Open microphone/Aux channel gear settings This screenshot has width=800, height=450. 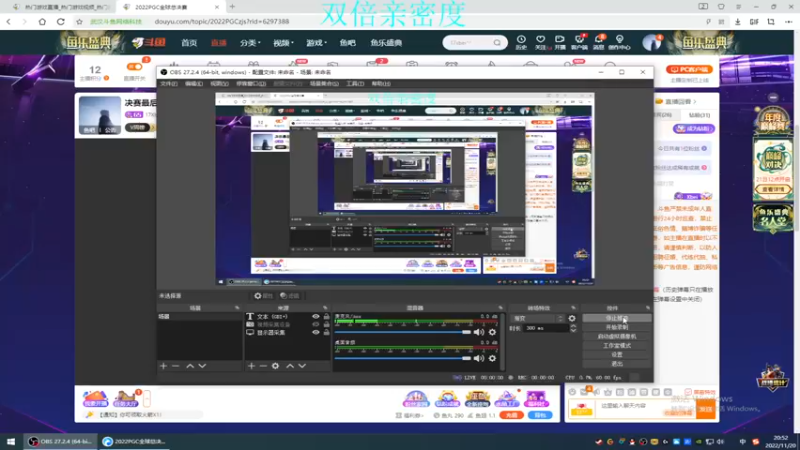492,332
